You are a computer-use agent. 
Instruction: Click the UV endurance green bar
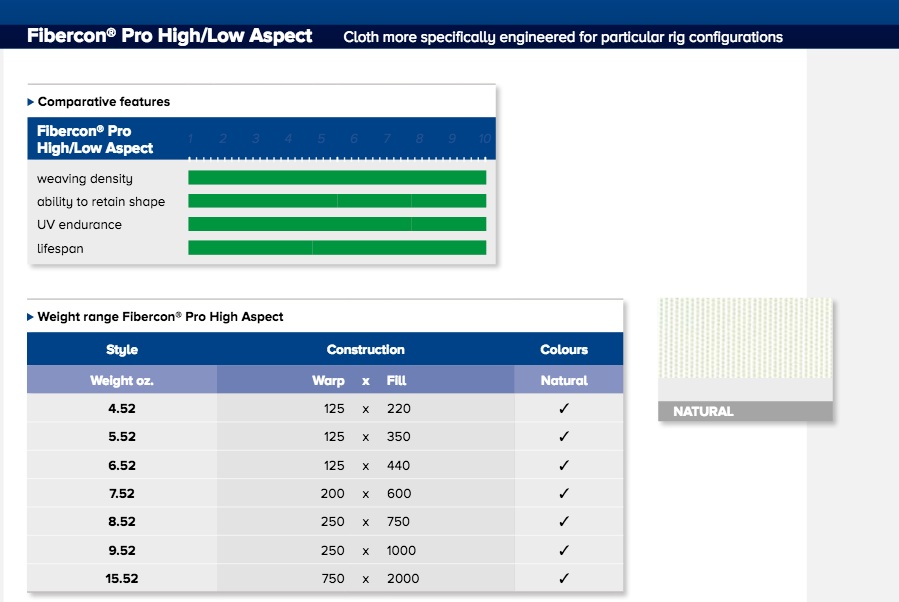(337, 224)
